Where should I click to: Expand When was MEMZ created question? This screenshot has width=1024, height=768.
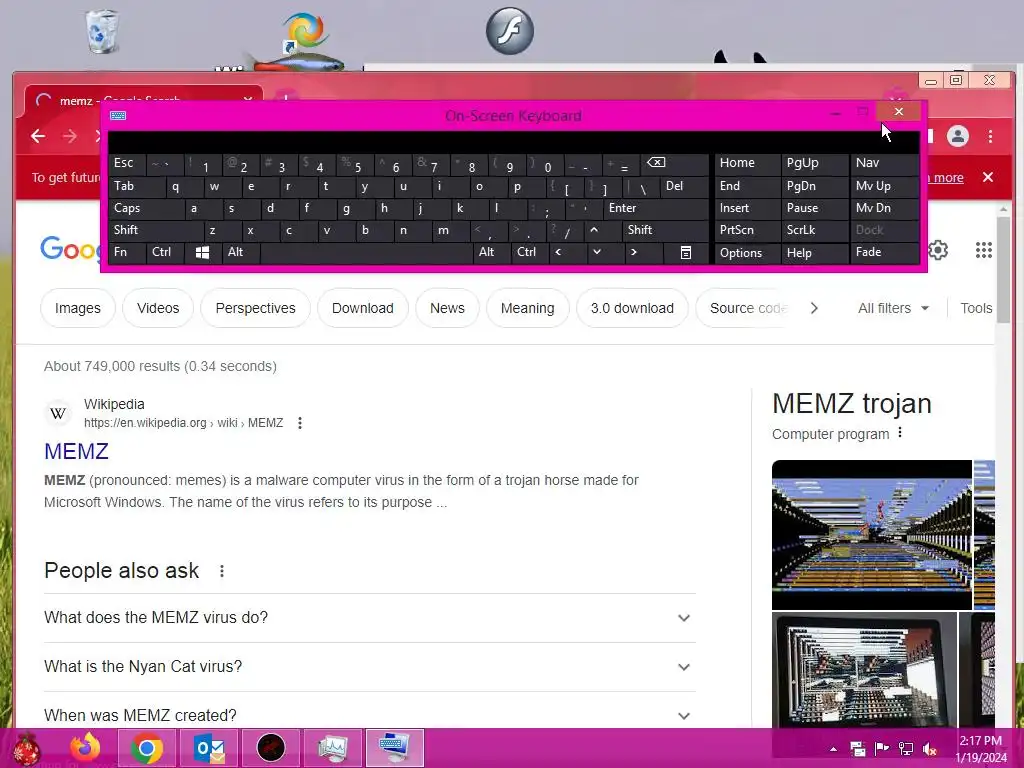pos(370,716)
